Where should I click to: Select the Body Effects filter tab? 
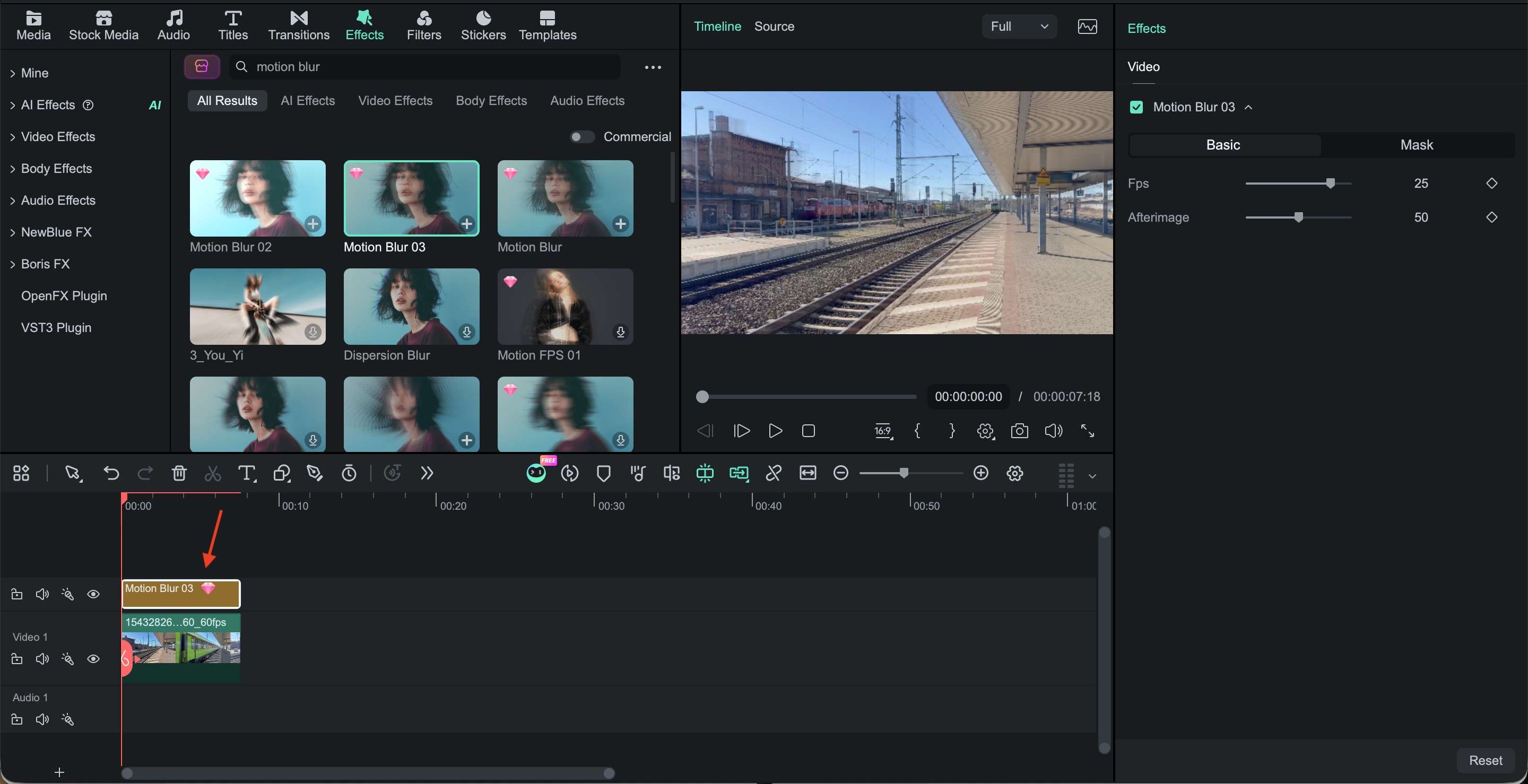(x=491, y=101)
